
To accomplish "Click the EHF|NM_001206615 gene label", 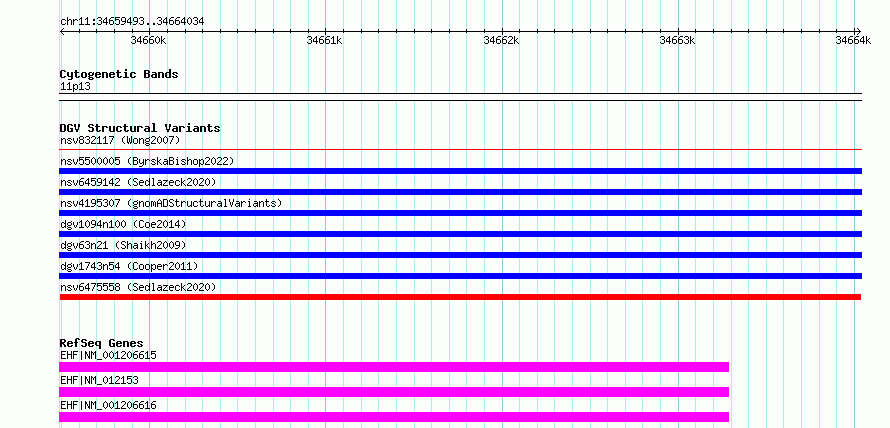I will coord(108,355).
